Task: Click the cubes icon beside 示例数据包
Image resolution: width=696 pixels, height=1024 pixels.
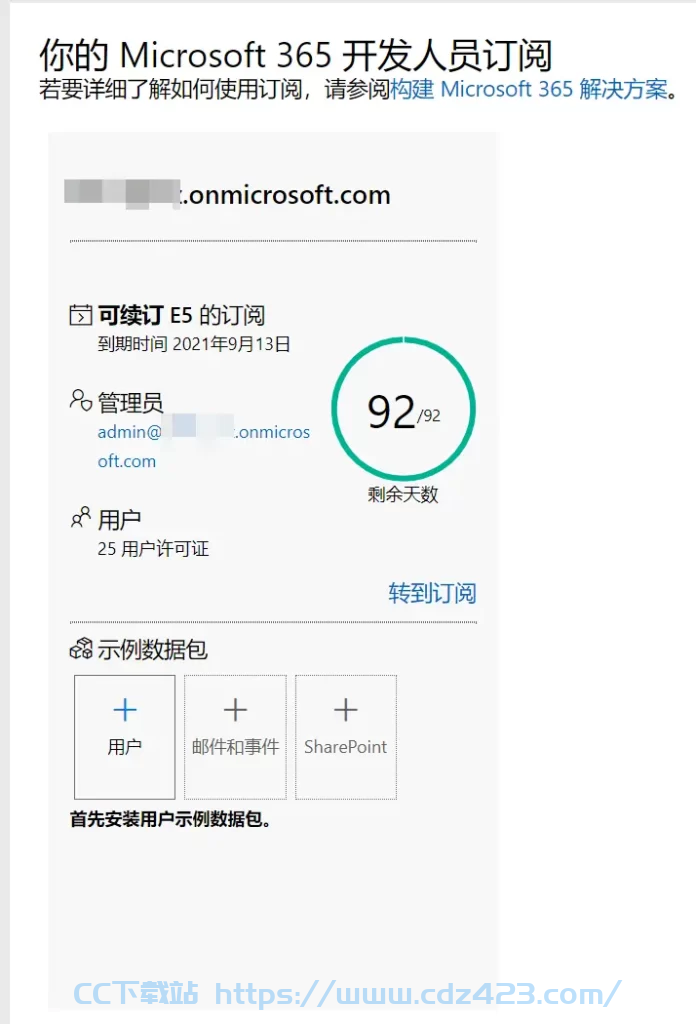Action: [x=81, y=649]
